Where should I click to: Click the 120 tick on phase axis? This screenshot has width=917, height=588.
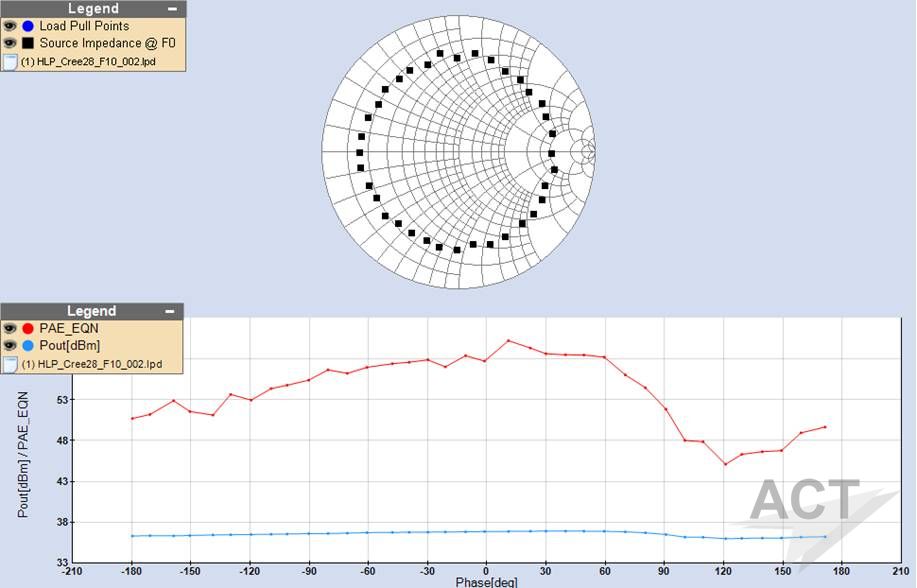(723, 570)
